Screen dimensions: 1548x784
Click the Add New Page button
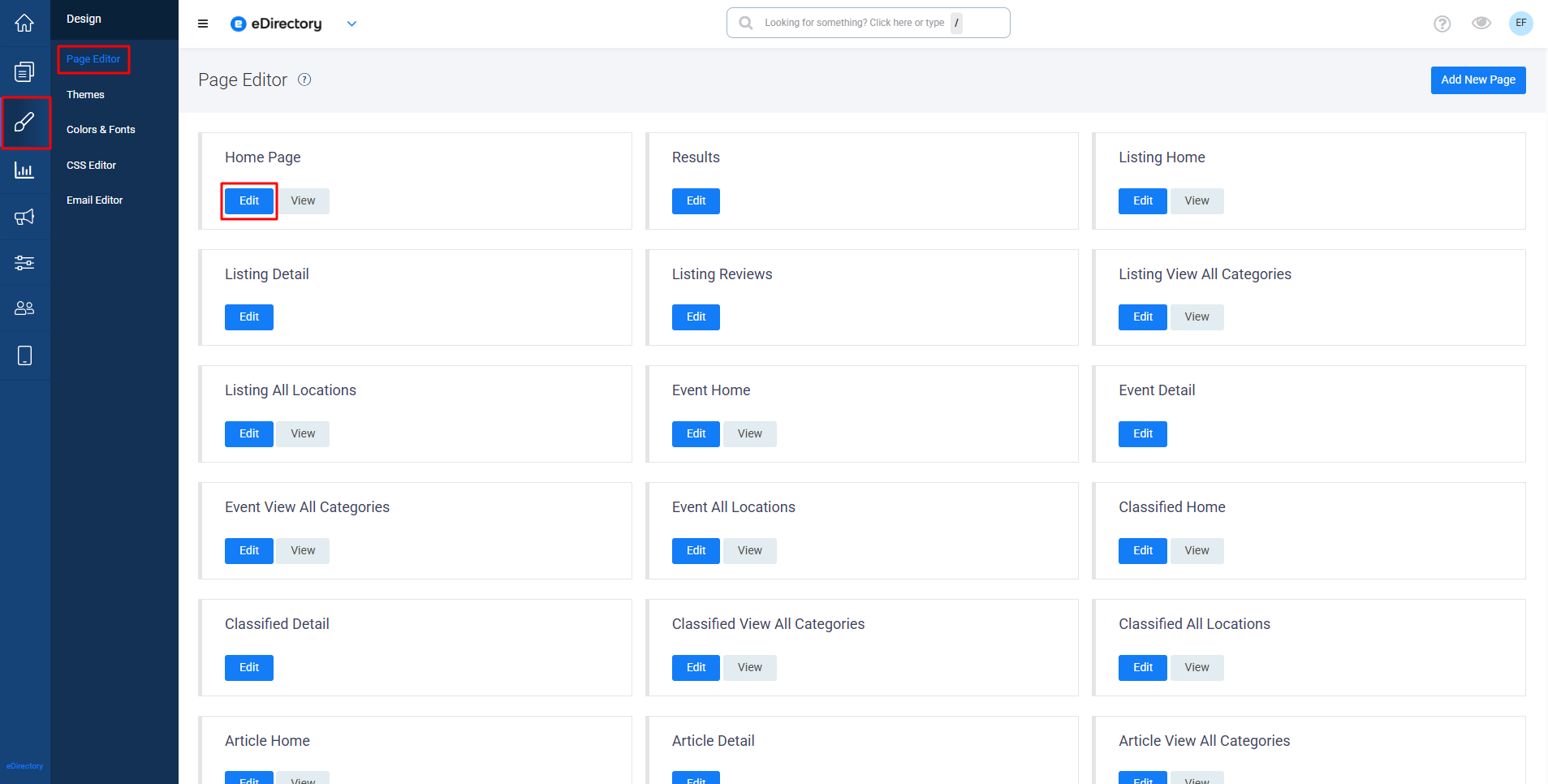(1478, 80)
